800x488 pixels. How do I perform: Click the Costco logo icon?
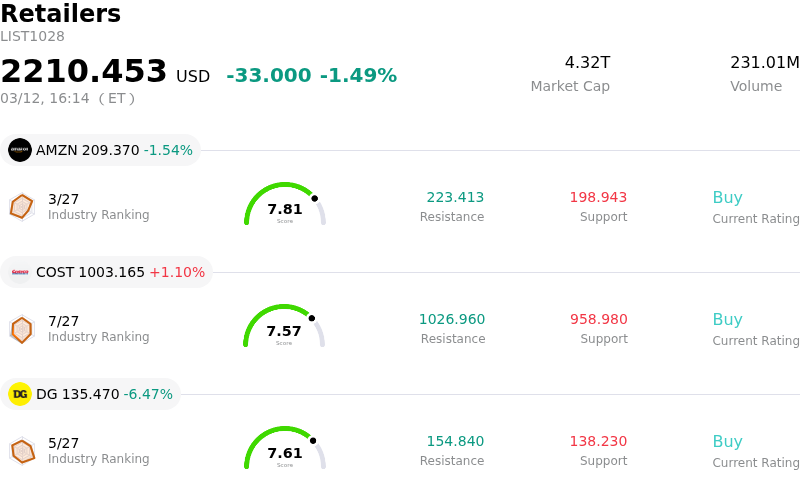pos(20,272)
